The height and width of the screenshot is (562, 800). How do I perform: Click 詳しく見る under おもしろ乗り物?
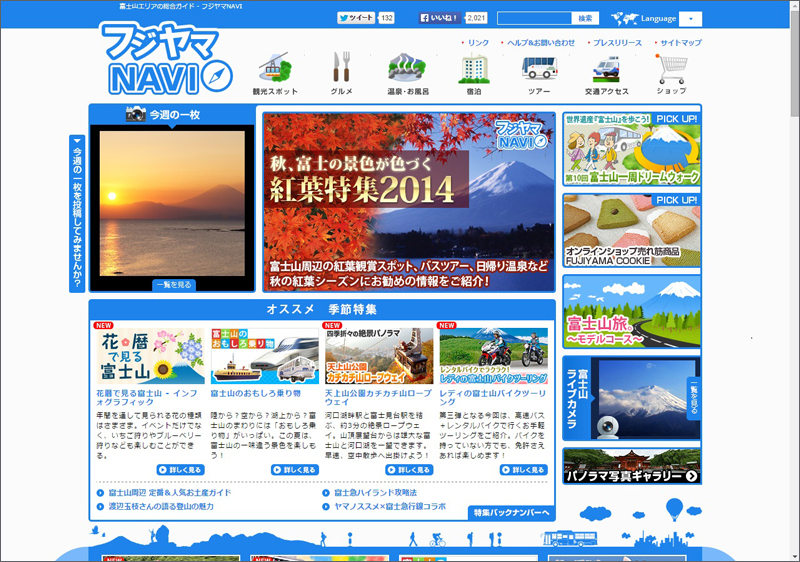pos(295,470)
